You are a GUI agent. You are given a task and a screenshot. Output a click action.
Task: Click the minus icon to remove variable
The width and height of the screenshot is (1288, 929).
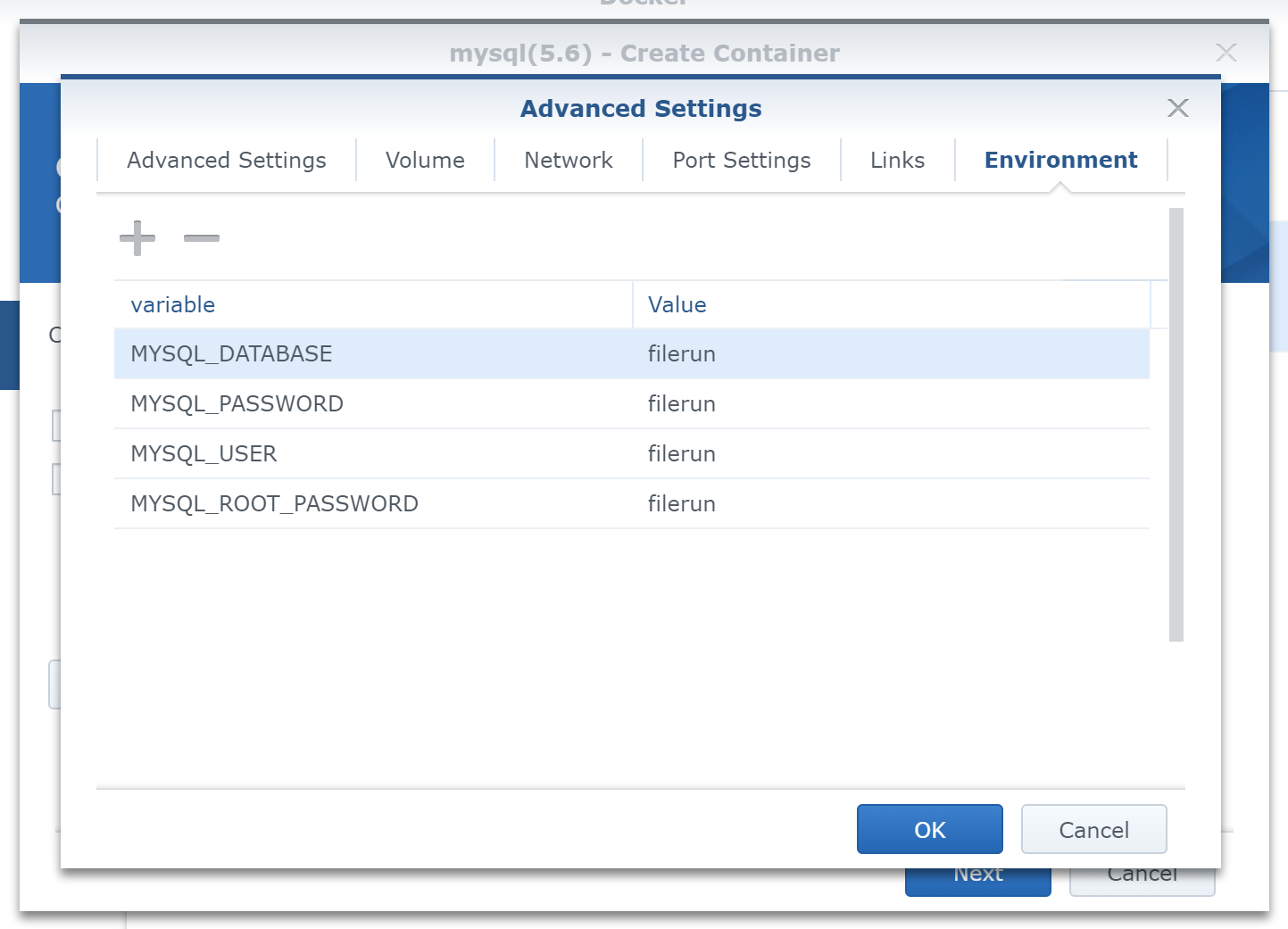tap(202, 238)
